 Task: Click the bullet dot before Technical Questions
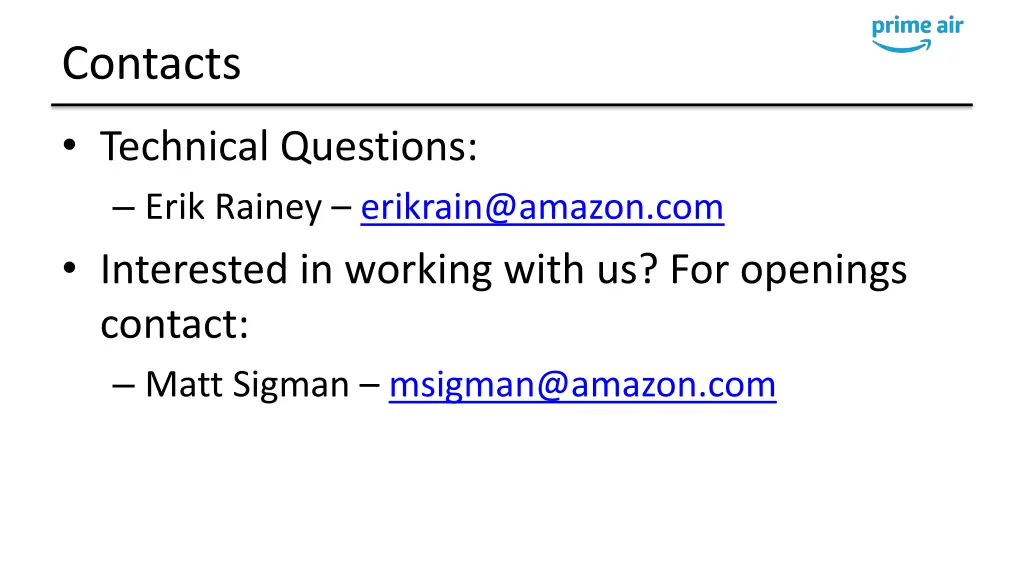click(70, 146)
